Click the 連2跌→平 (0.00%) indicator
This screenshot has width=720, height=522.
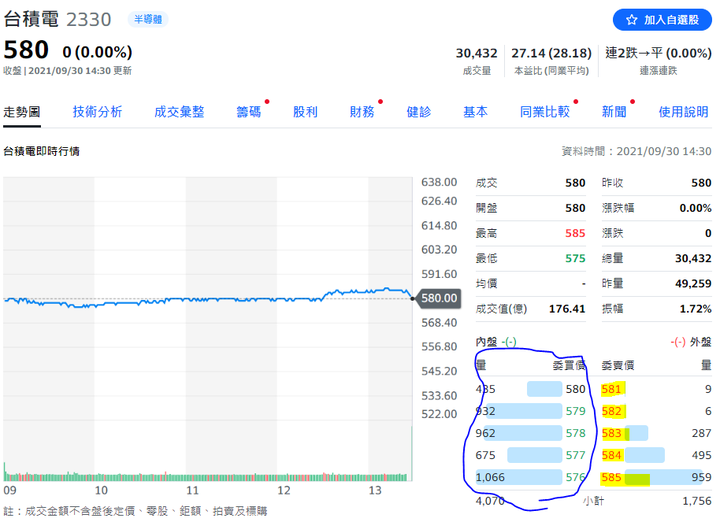click(x=658, y=53)
